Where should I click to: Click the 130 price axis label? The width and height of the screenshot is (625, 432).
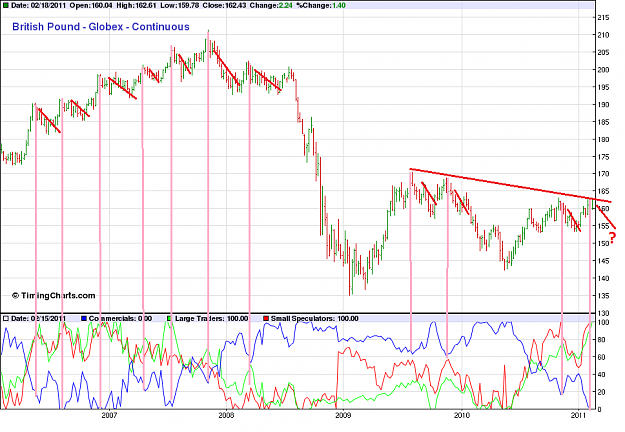coord(603,313)
